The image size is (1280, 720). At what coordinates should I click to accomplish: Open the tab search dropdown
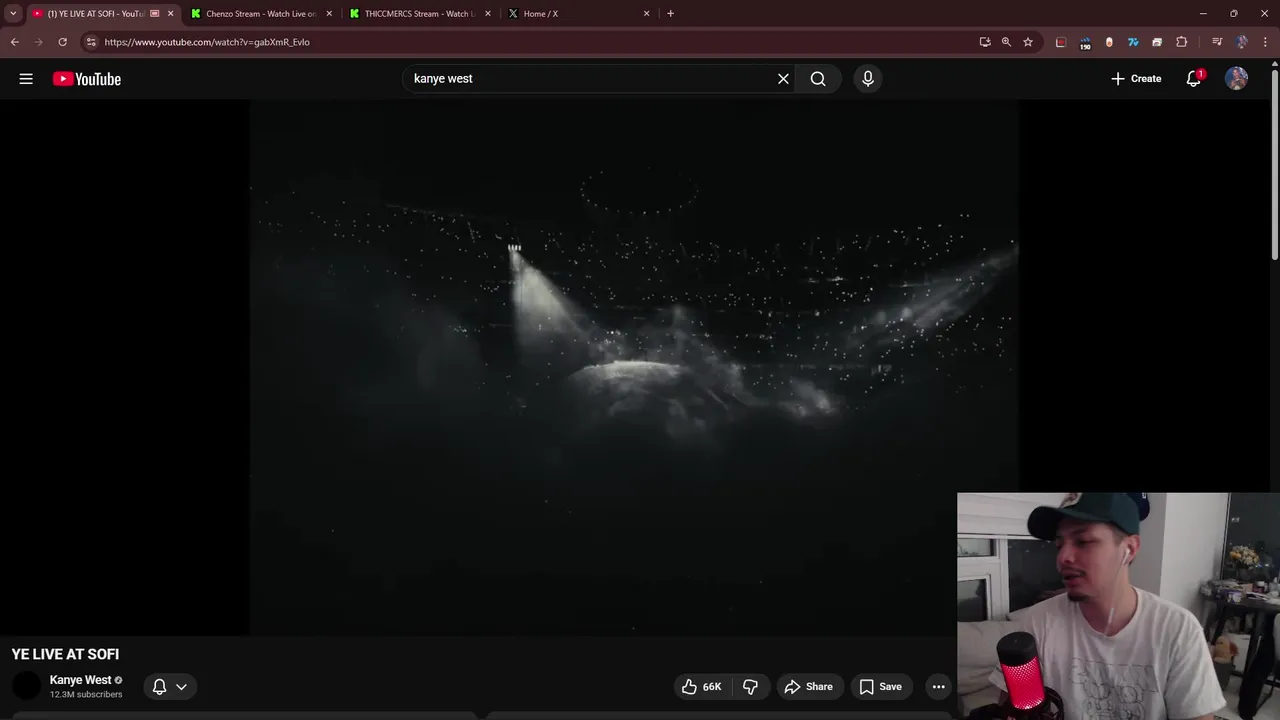(x=13, y=14)
